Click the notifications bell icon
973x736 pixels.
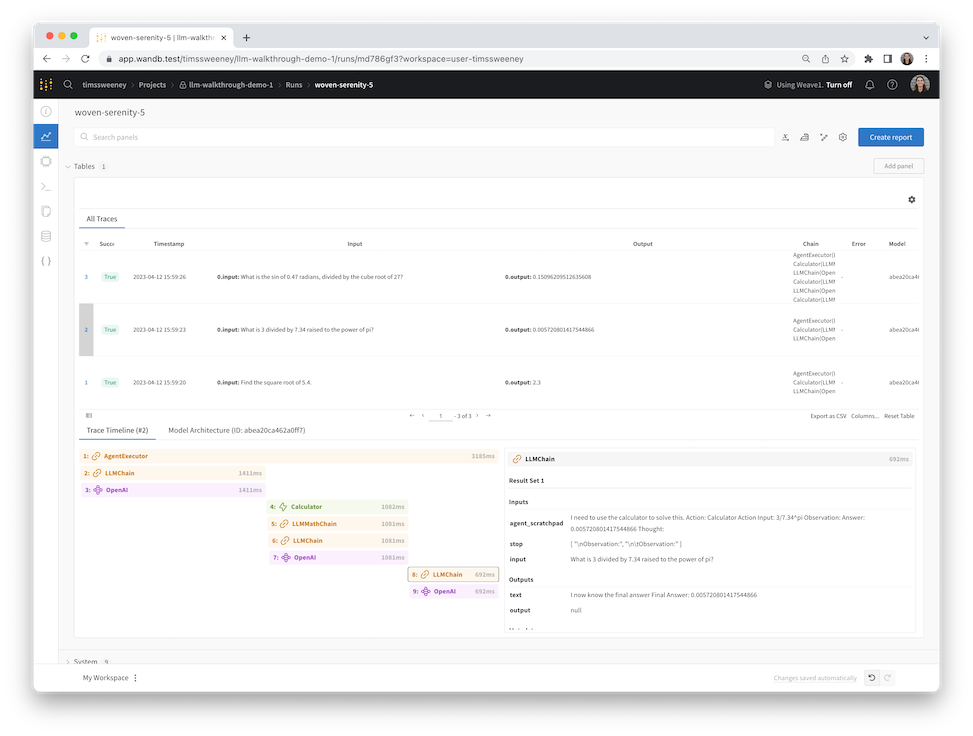tap(869, 85)
